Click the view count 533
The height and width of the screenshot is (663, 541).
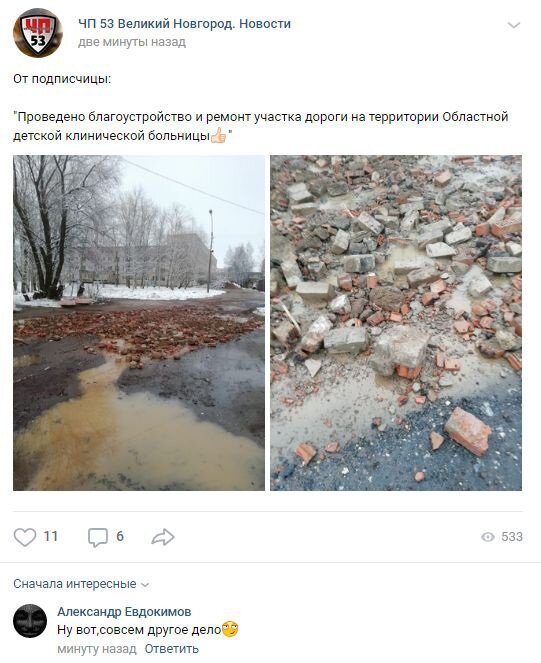(512, 537)
